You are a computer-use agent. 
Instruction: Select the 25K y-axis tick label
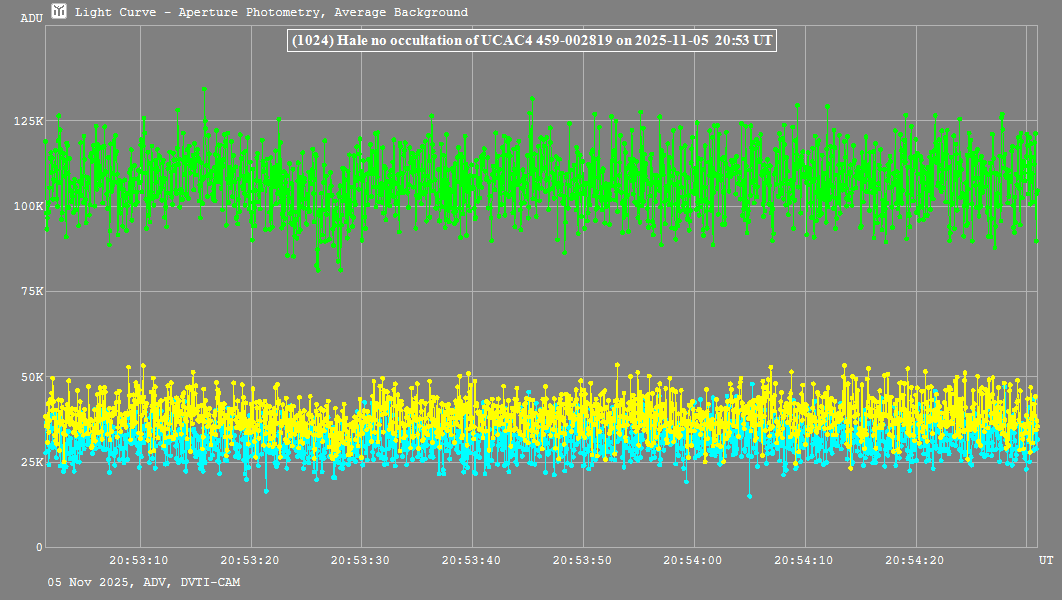31,462
